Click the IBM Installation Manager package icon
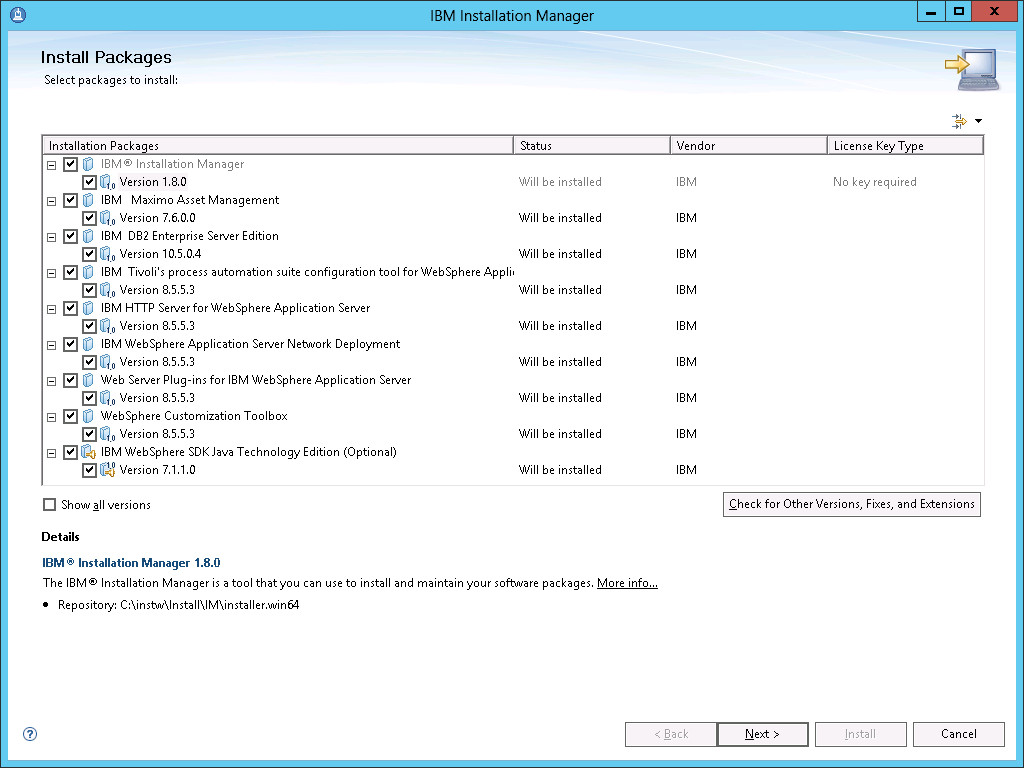The image size is (1024, 768). click(88, 164)
